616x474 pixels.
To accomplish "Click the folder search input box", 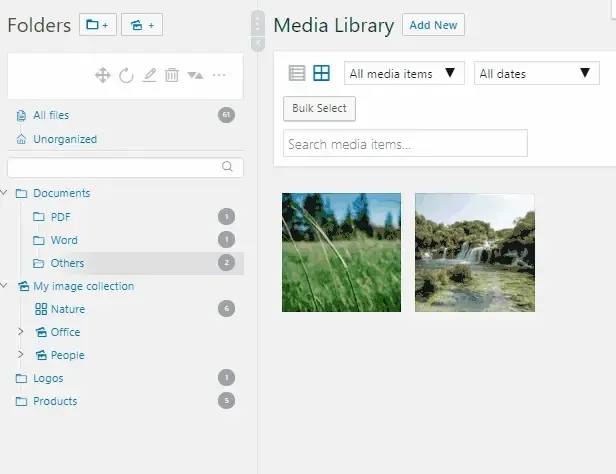I will (125, 167).
